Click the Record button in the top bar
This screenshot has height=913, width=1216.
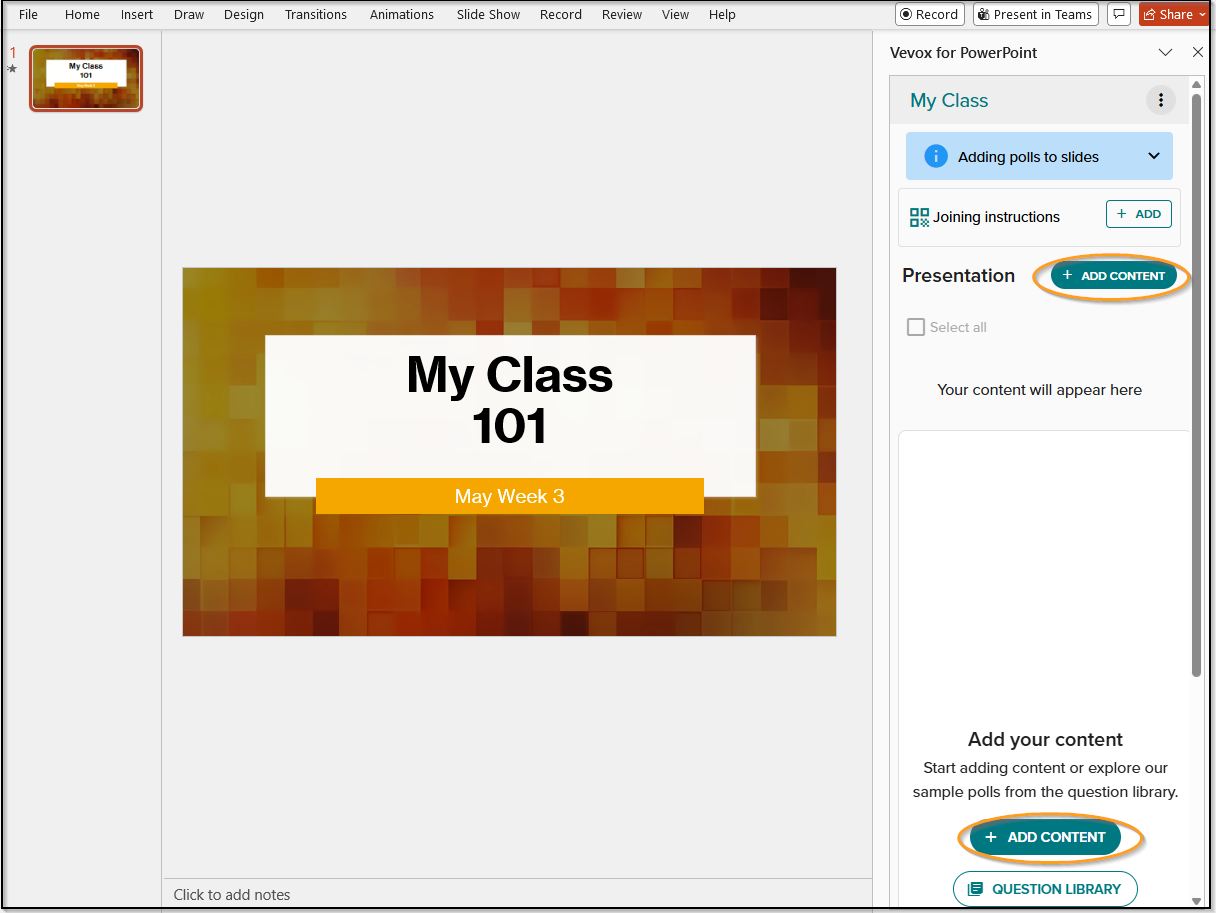929,14
